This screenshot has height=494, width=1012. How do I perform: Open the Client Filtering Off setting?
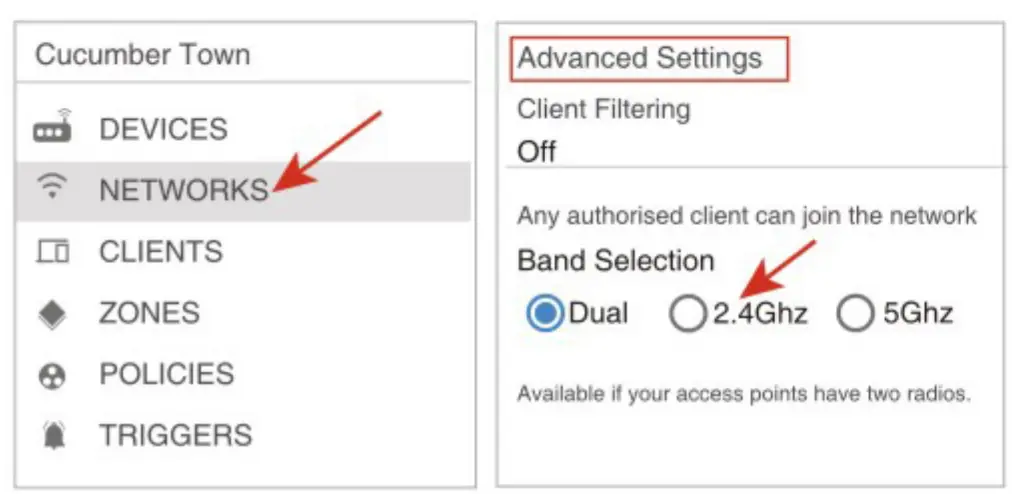pos(537,152)
